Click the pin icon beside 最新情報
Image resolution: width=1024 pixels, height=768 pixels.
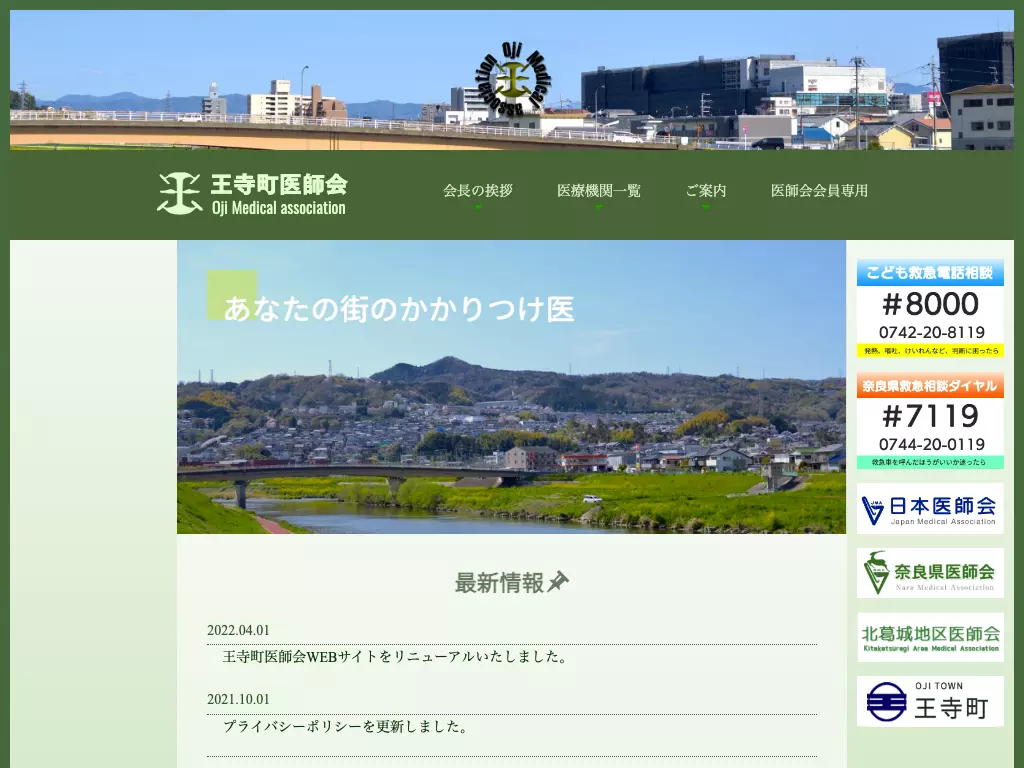coord(558,581)
